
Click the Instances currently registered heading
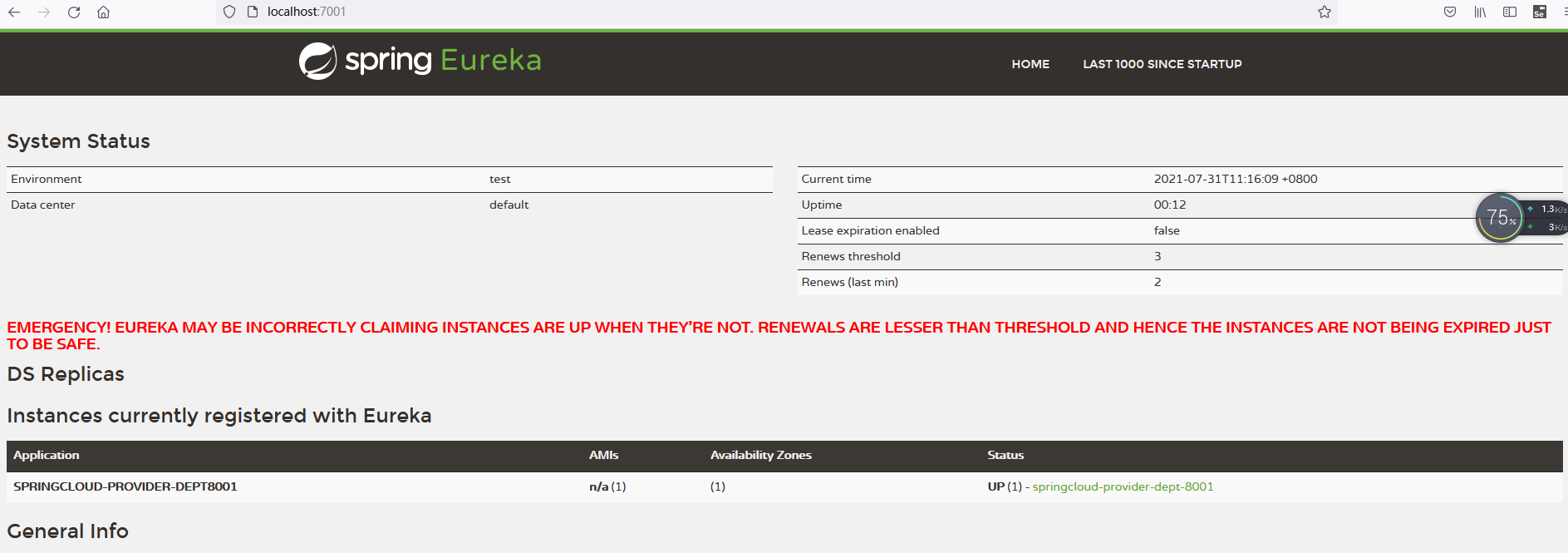219,416
